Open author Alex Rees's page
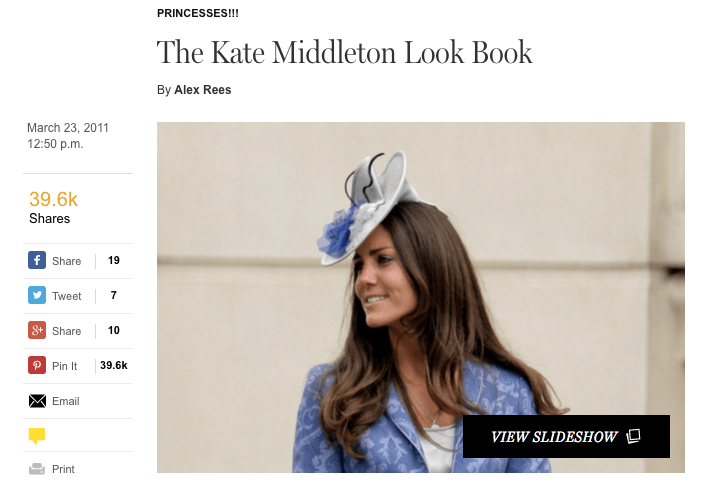This screenshot has width=713, height=497. (x=203, y=90)
